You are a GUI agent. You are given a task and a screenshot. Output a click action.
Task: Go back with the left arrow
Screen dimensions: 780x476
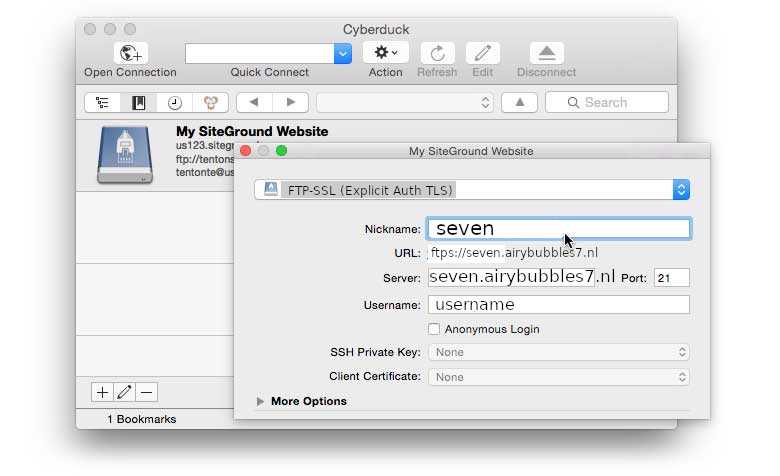pyautogui.click(x=254, y=102)
